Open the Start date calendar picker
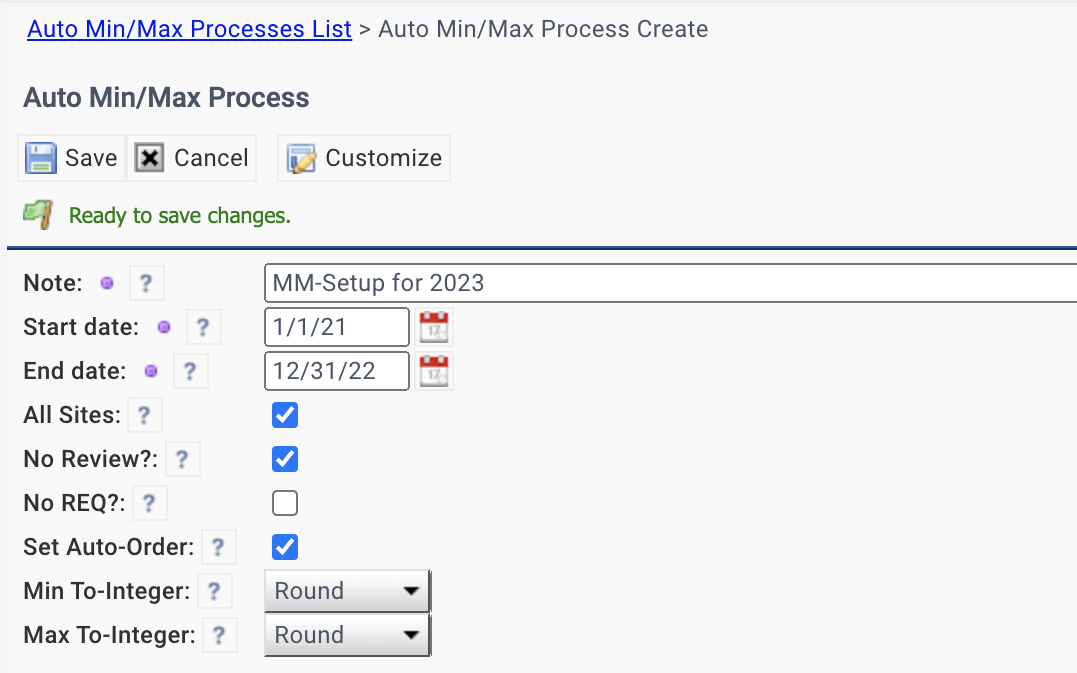The width and height of the screenshot is (1077, 673). pos(433,327)
